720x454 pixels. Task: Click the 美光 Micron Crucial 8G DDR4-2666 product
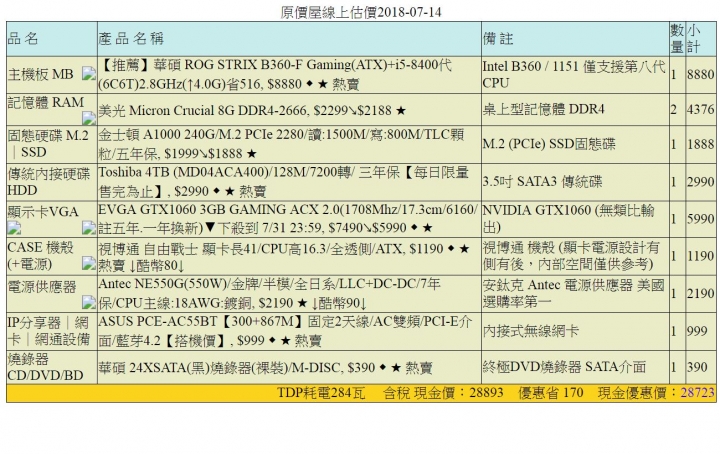252,111
